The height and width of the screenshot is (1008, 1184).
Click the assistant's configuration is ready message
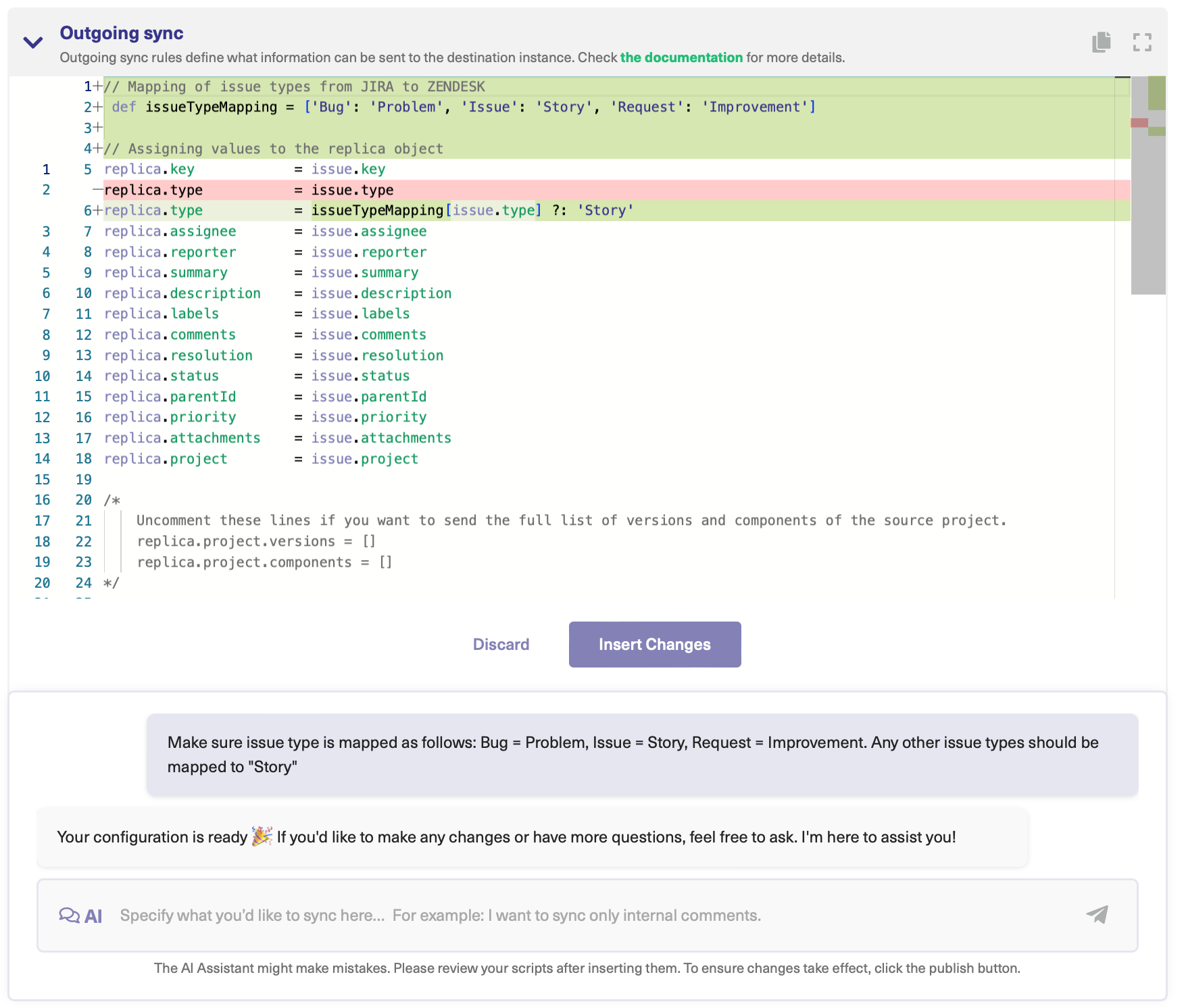(505, 837)
